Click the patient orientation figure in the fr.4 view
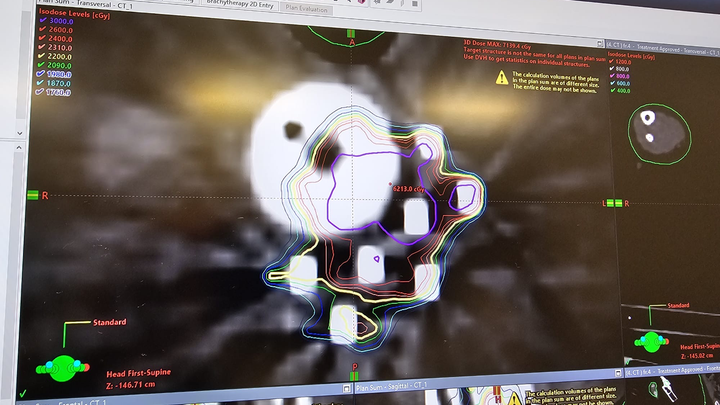The height and width of the screenshot is (405, 720). pos(651,342)
